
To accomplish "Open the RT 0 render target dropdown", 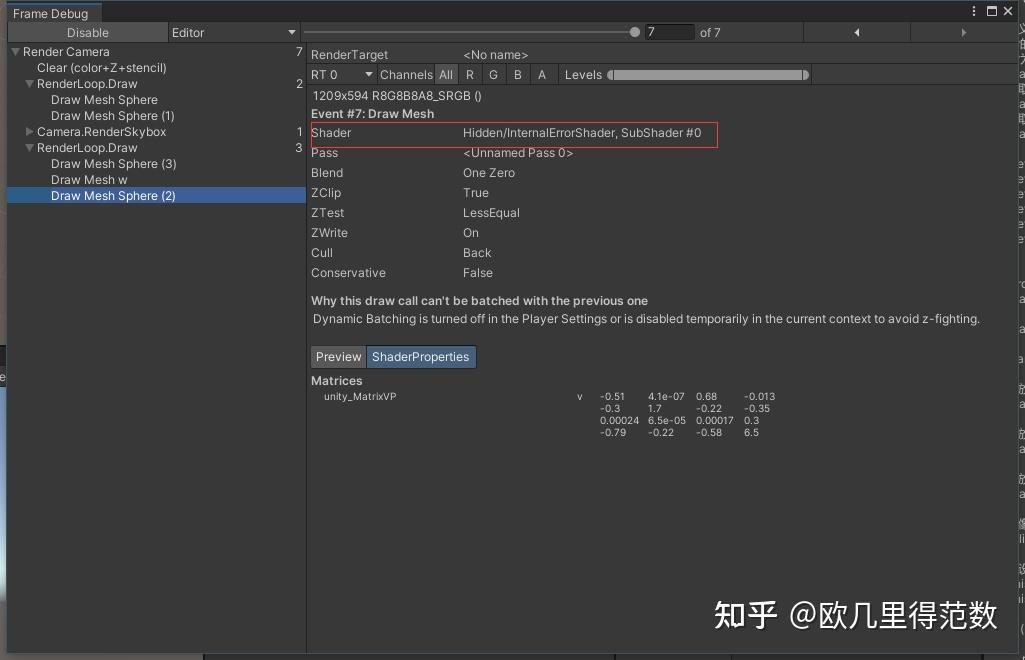I will point(340,74).
